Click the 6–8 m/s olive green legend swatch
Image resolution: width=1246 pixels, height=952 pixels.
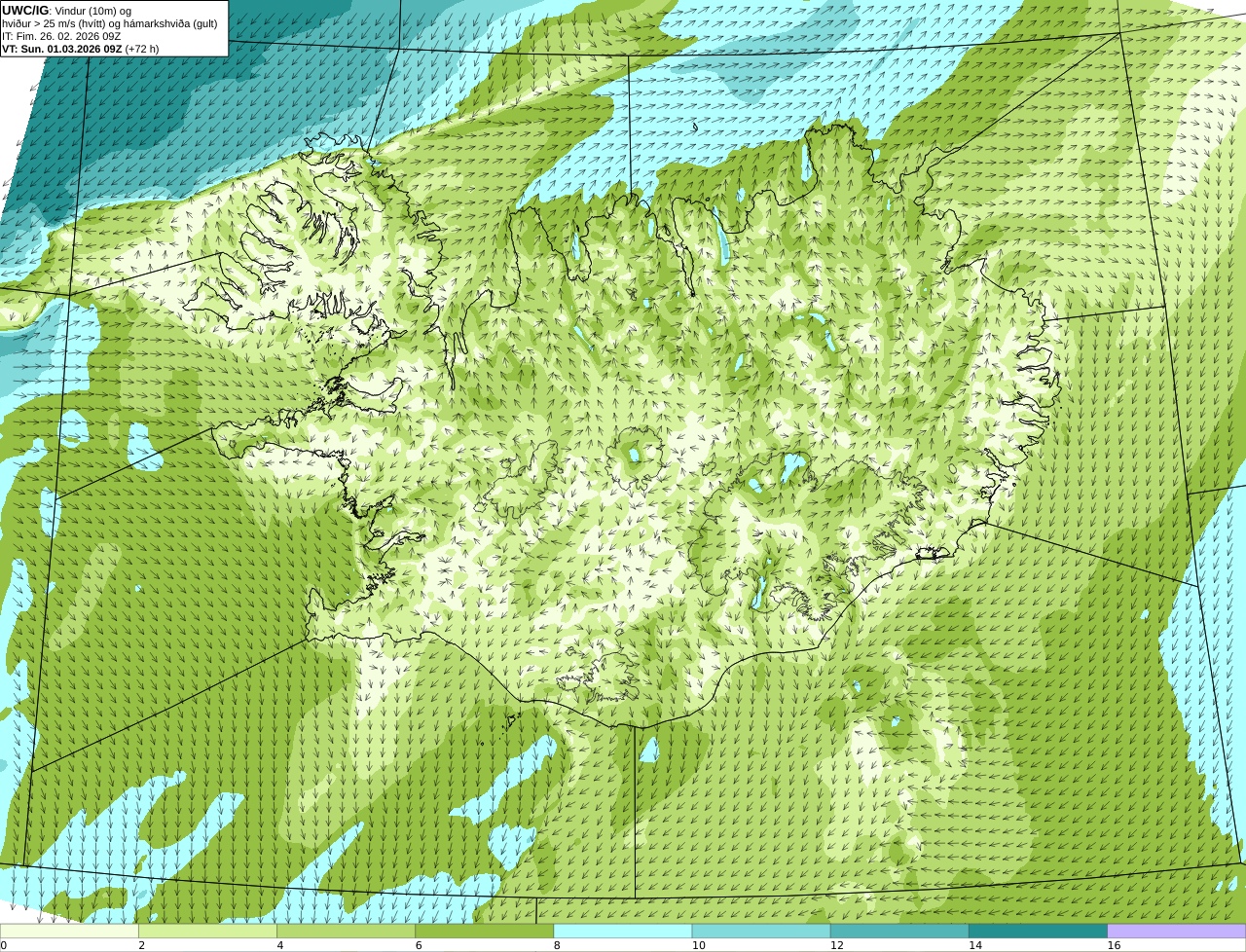point(485,932)
